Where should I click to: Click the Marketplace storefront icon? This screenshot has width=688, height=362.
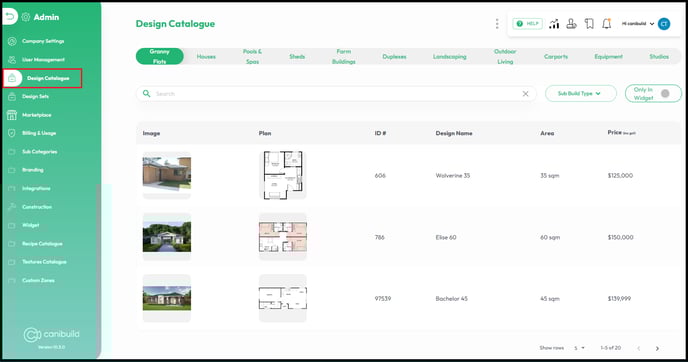click(12, 115)
